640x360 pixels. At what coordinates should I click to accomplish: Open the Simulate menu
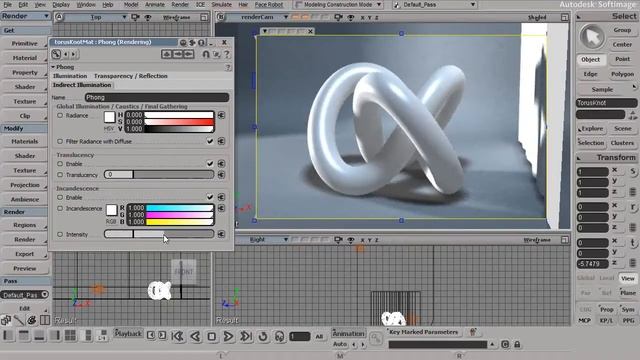coord(222,5)
